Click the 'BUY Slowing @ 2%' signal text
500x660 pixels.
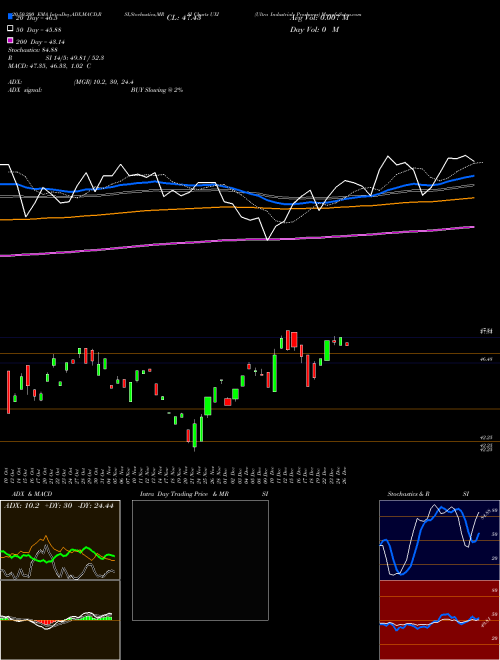coord(157,90)
